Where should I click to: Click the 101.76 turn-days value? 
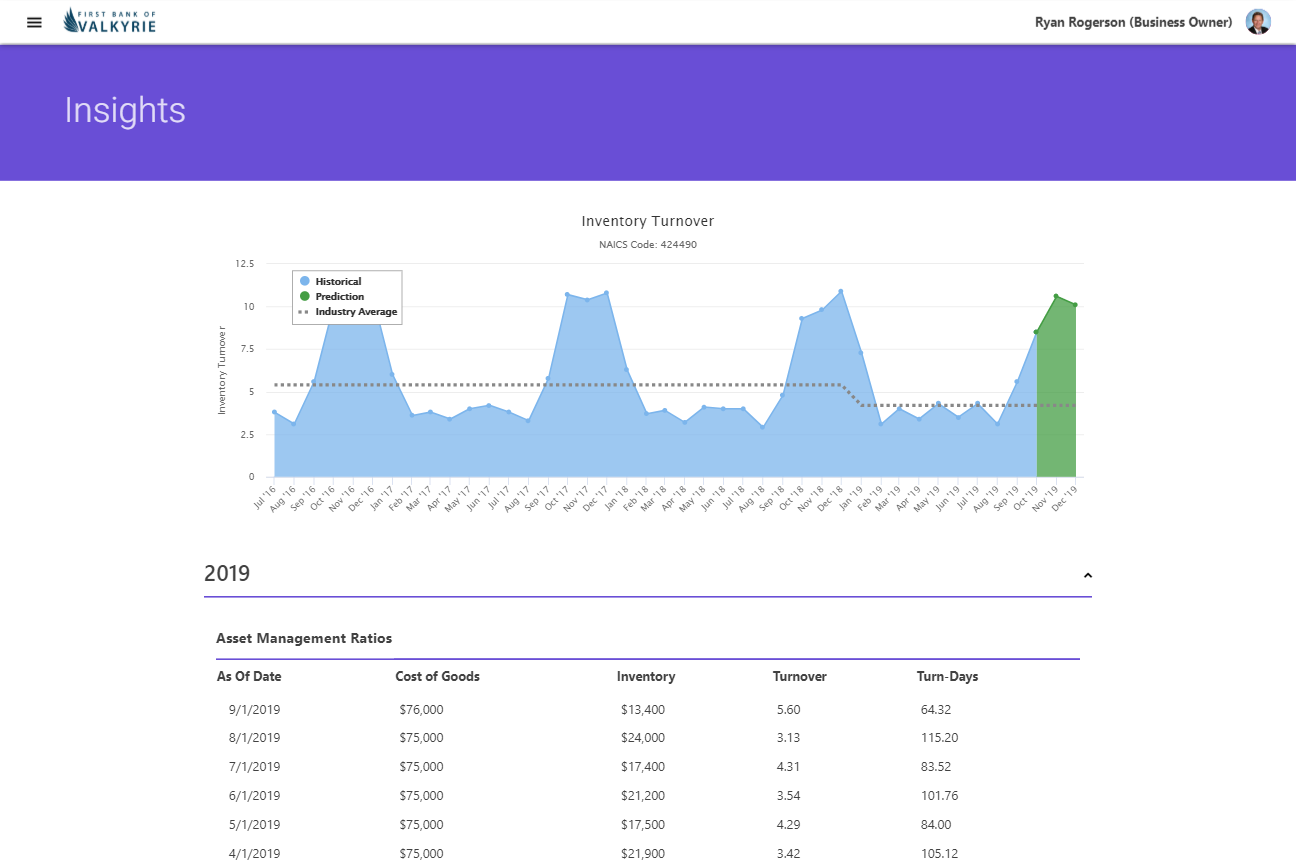(x=940, y=796)
